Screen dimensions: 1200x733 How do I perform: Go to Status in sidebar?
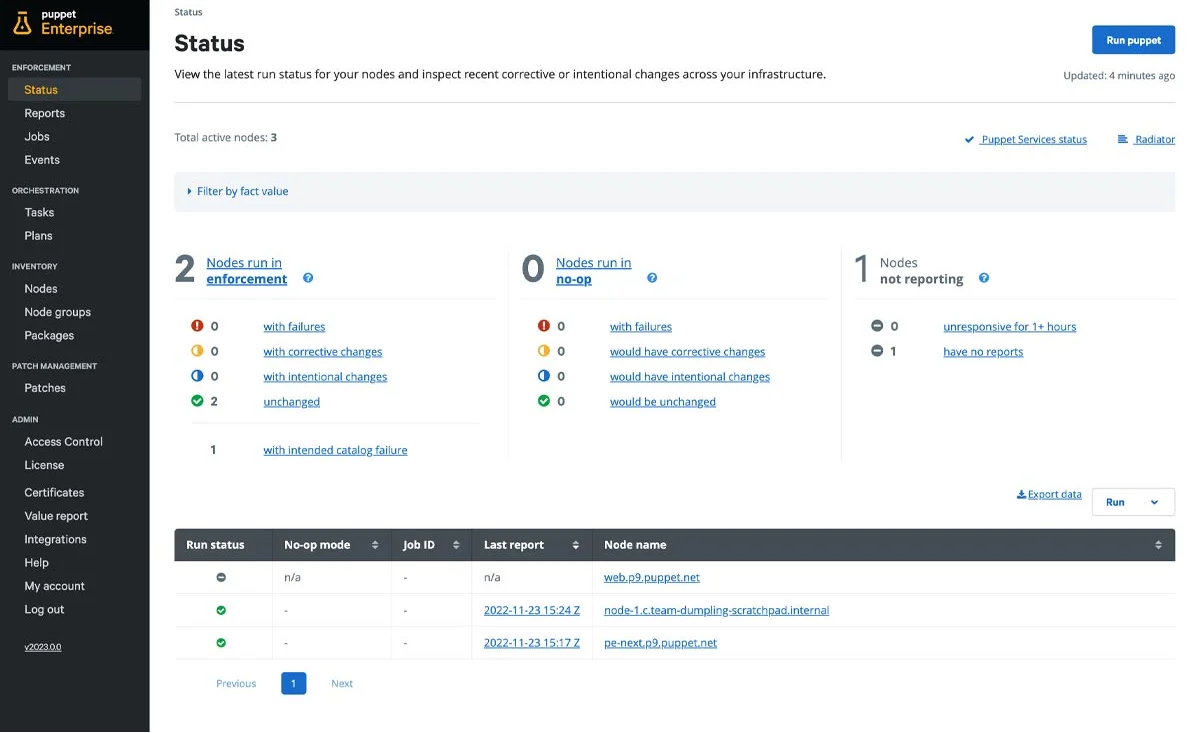coord(74,89)
